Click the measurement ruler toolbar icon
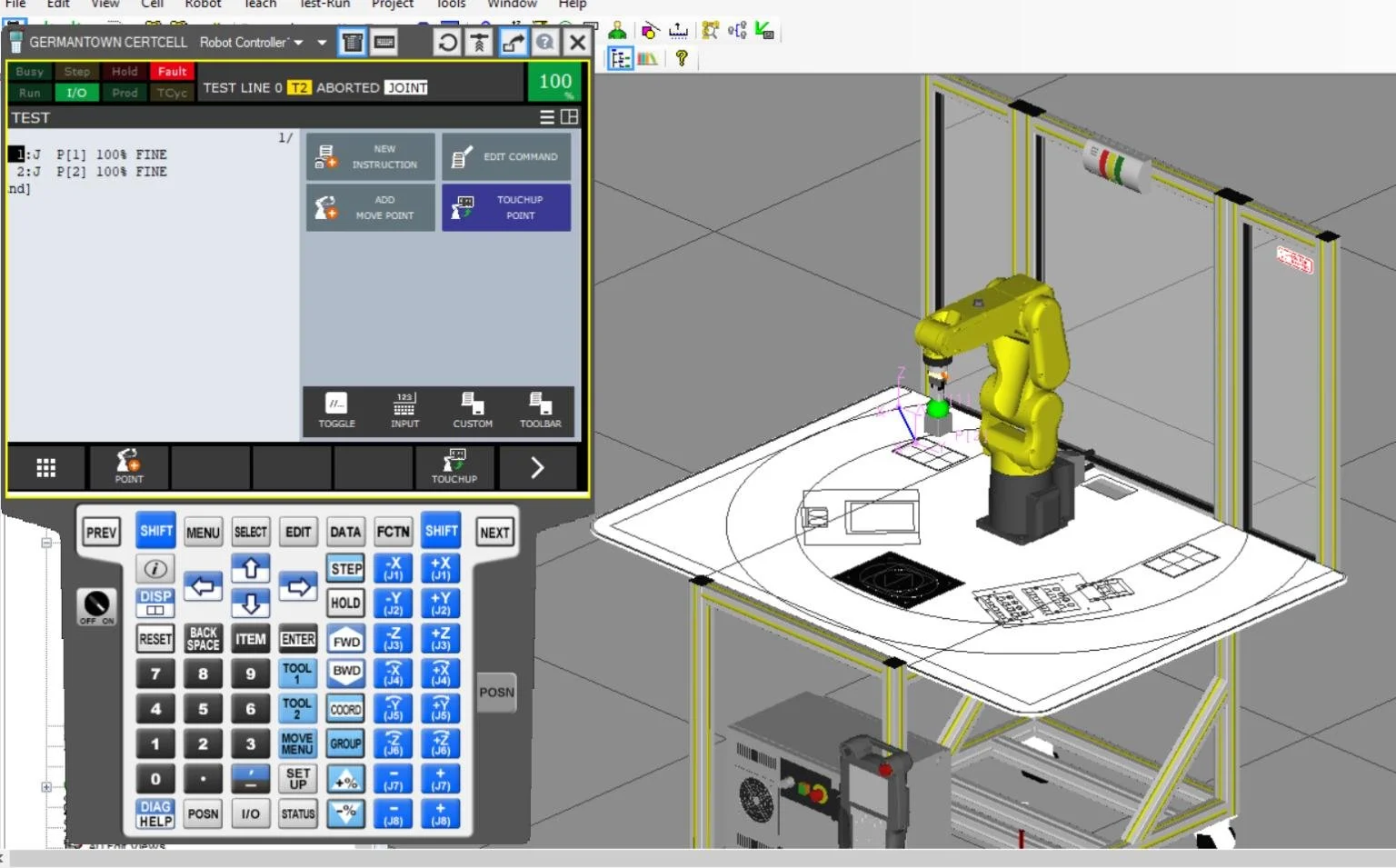Viewport: 1396px width, 868px height. click(679, 31)
